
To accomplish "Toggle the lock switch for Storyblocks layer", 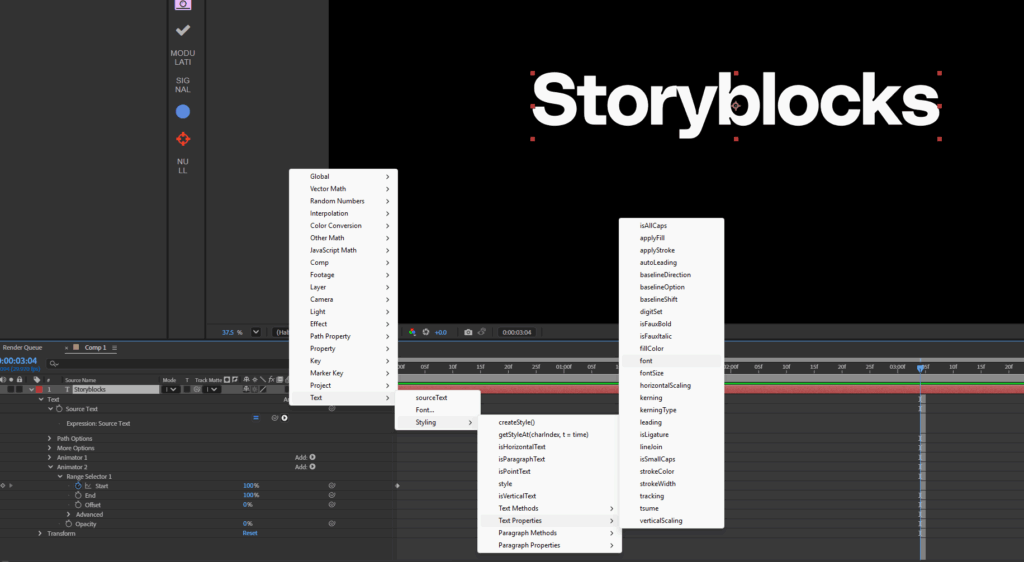I will click(x=20, y=389).
